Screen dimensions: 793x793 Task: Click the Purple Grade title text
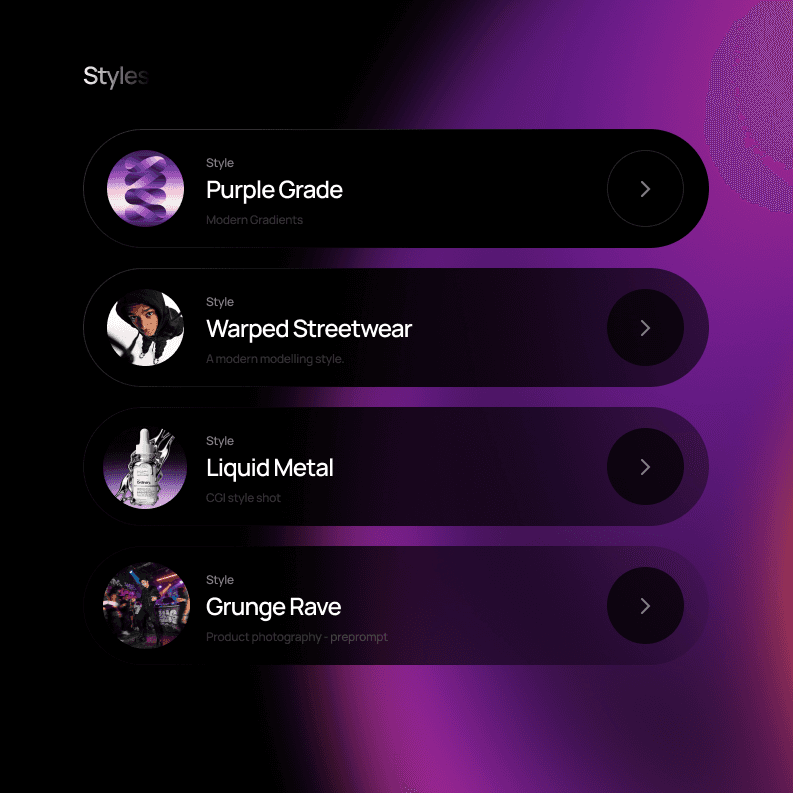(x=274, y=190)
